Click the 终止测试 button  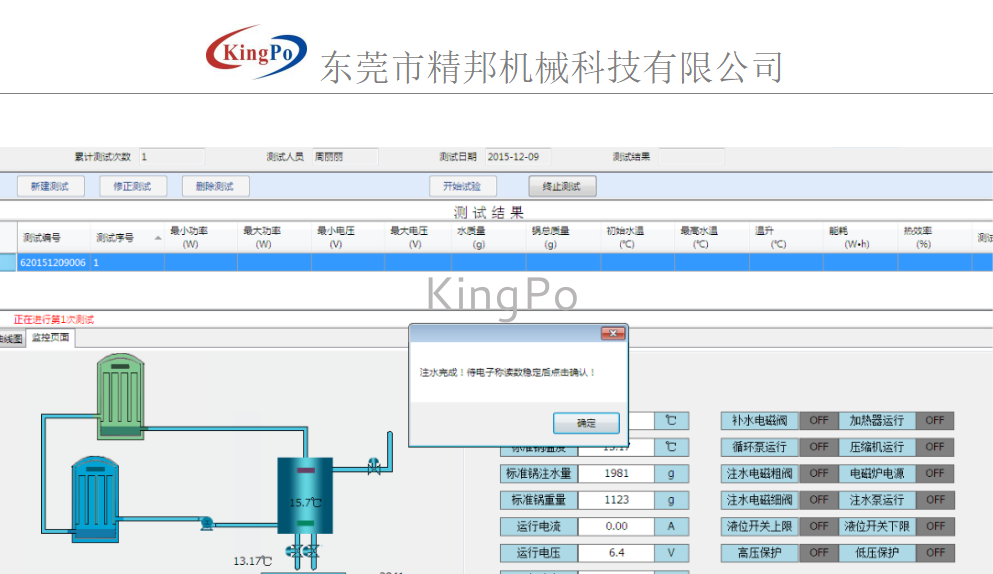coord(562,186)
